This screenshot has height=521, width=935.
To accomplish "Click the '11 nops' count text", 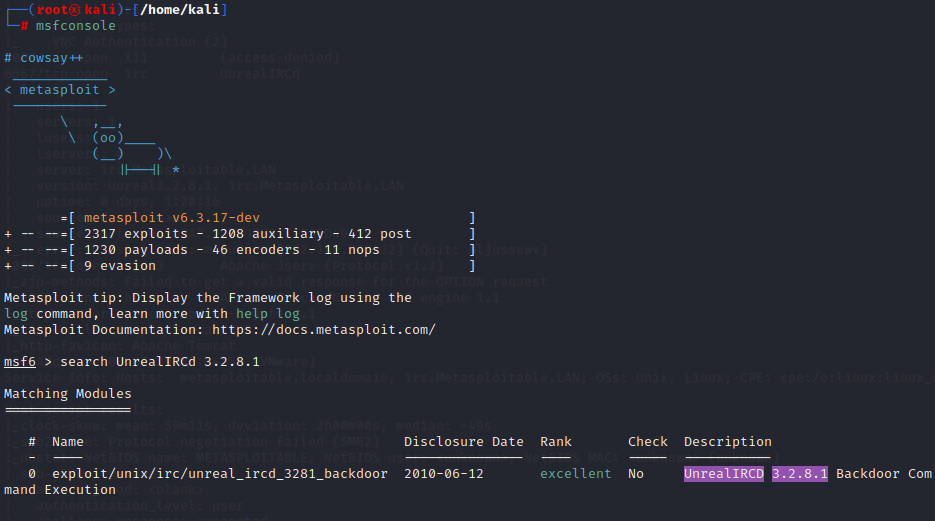I will tap(352, 250).
